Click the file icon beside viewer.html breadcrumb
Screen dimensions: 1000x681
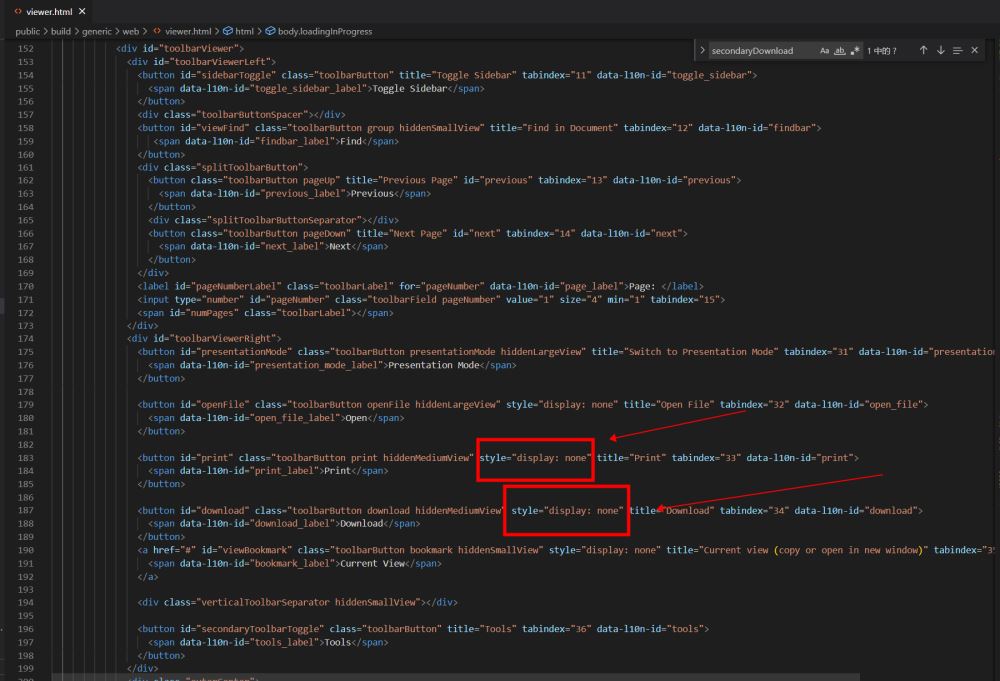(157, 31)
